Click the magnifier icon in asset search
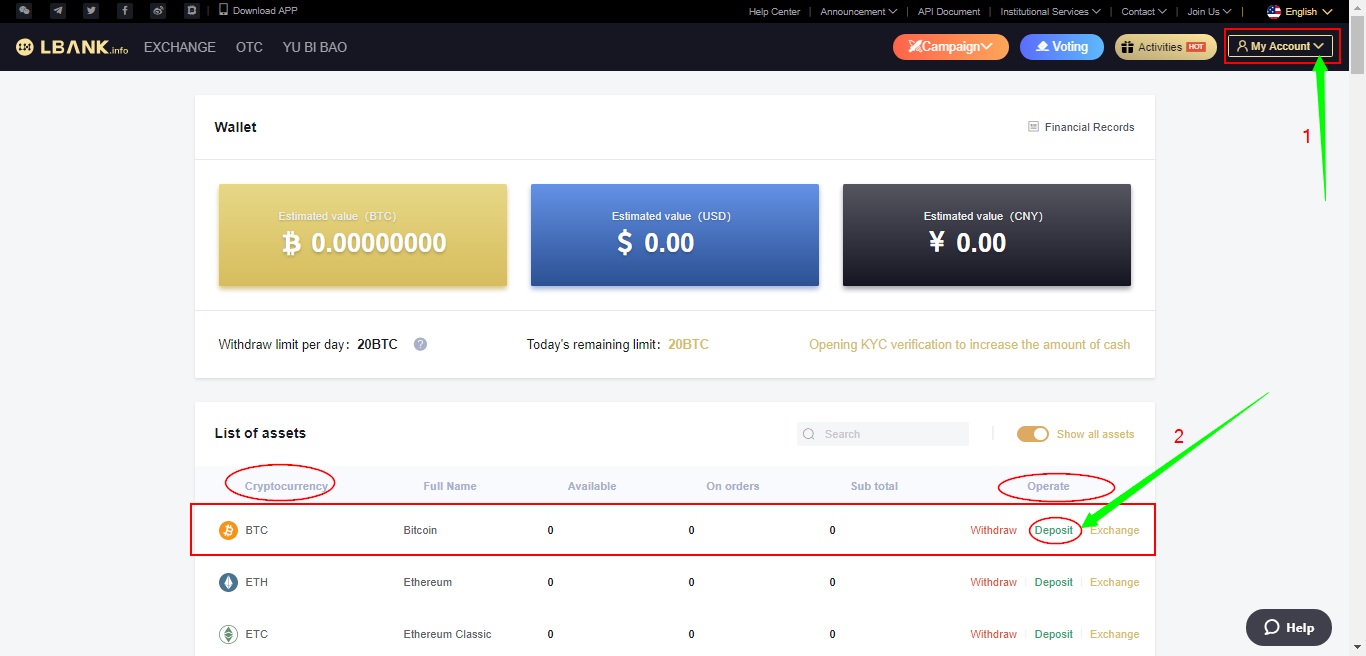The width and height of the screenshot is (1366, 656). (x=809, y=434)
